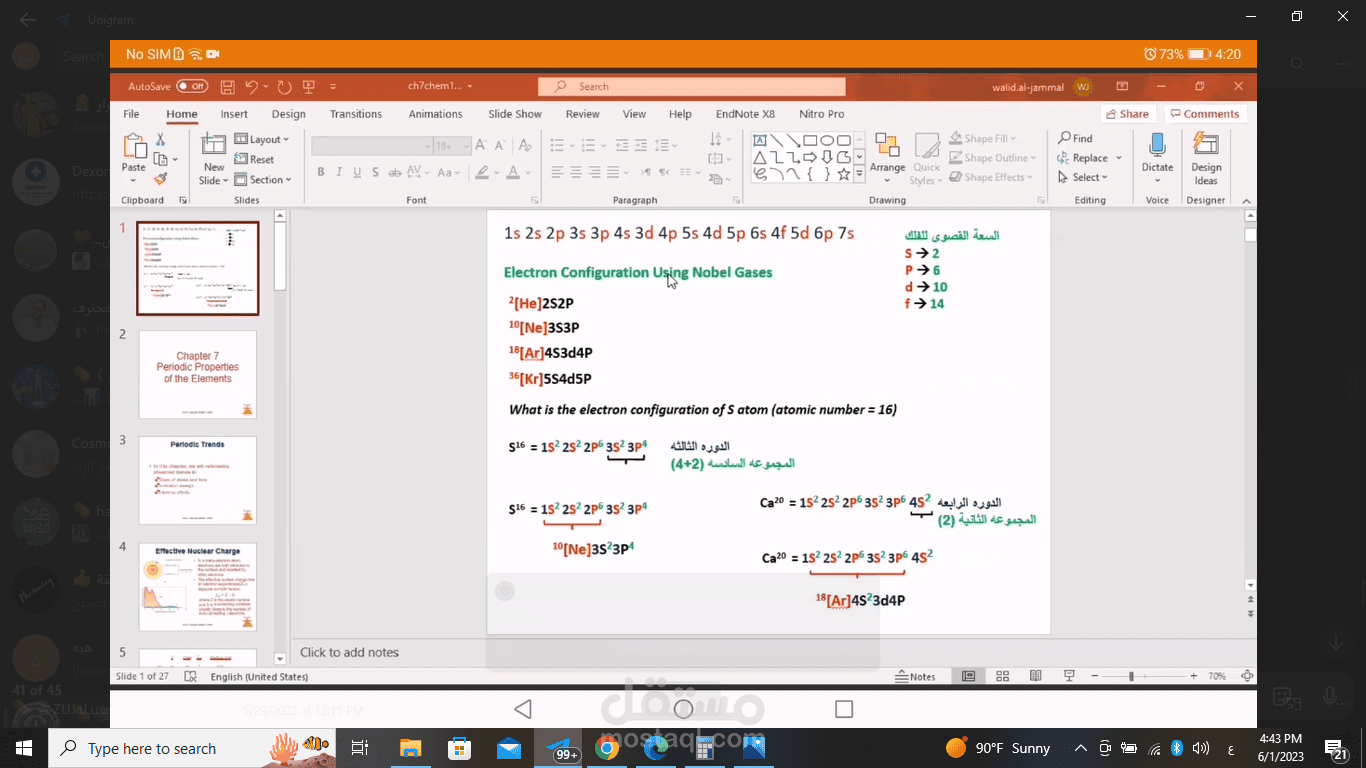The width and height of the screenshot is (1366, 768).
Task: Switch to Reading View icon
Action: point(1036,677)
